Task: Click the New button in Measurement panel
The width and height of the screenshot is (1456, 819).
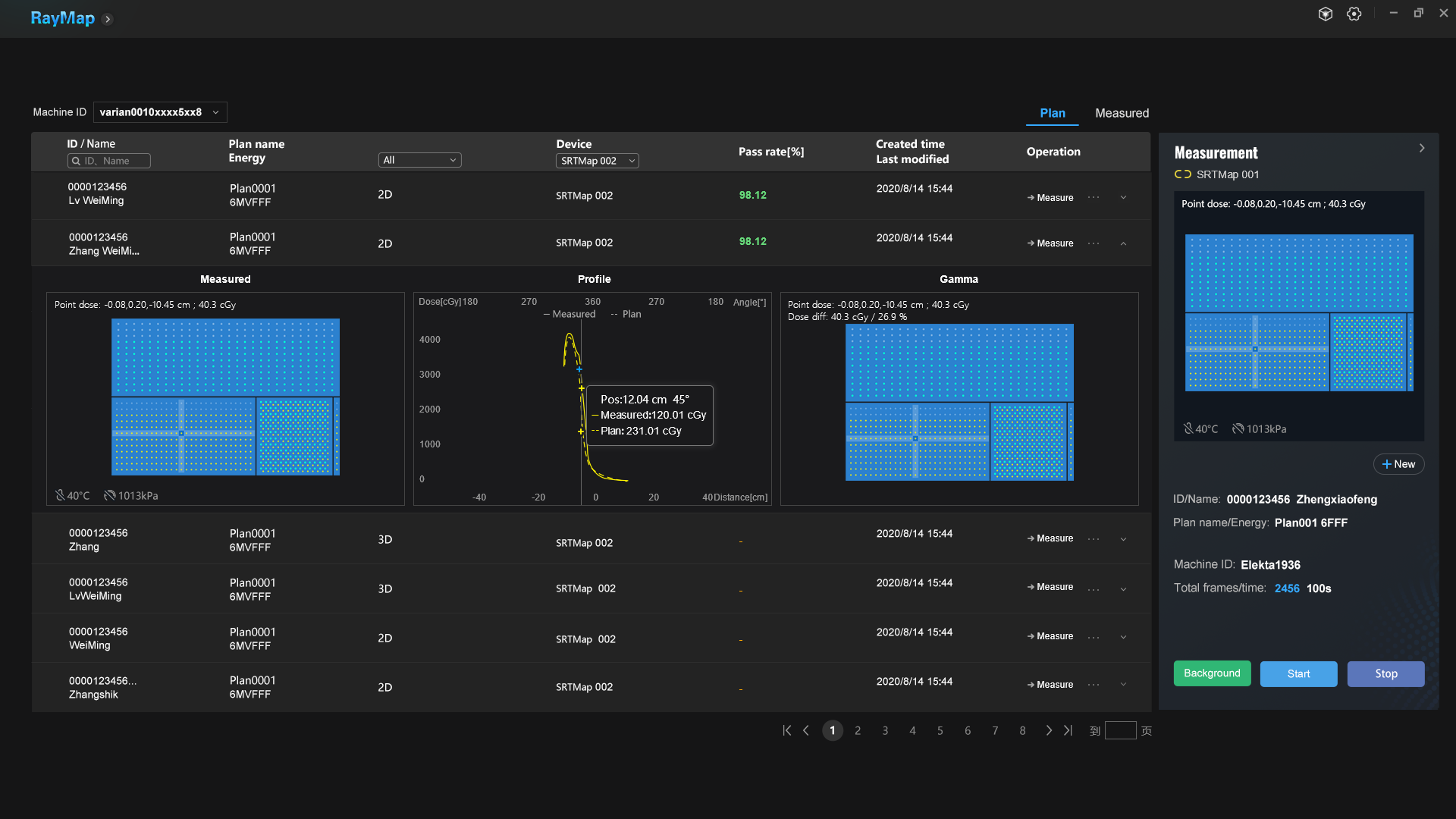Action: point(1398,464)
